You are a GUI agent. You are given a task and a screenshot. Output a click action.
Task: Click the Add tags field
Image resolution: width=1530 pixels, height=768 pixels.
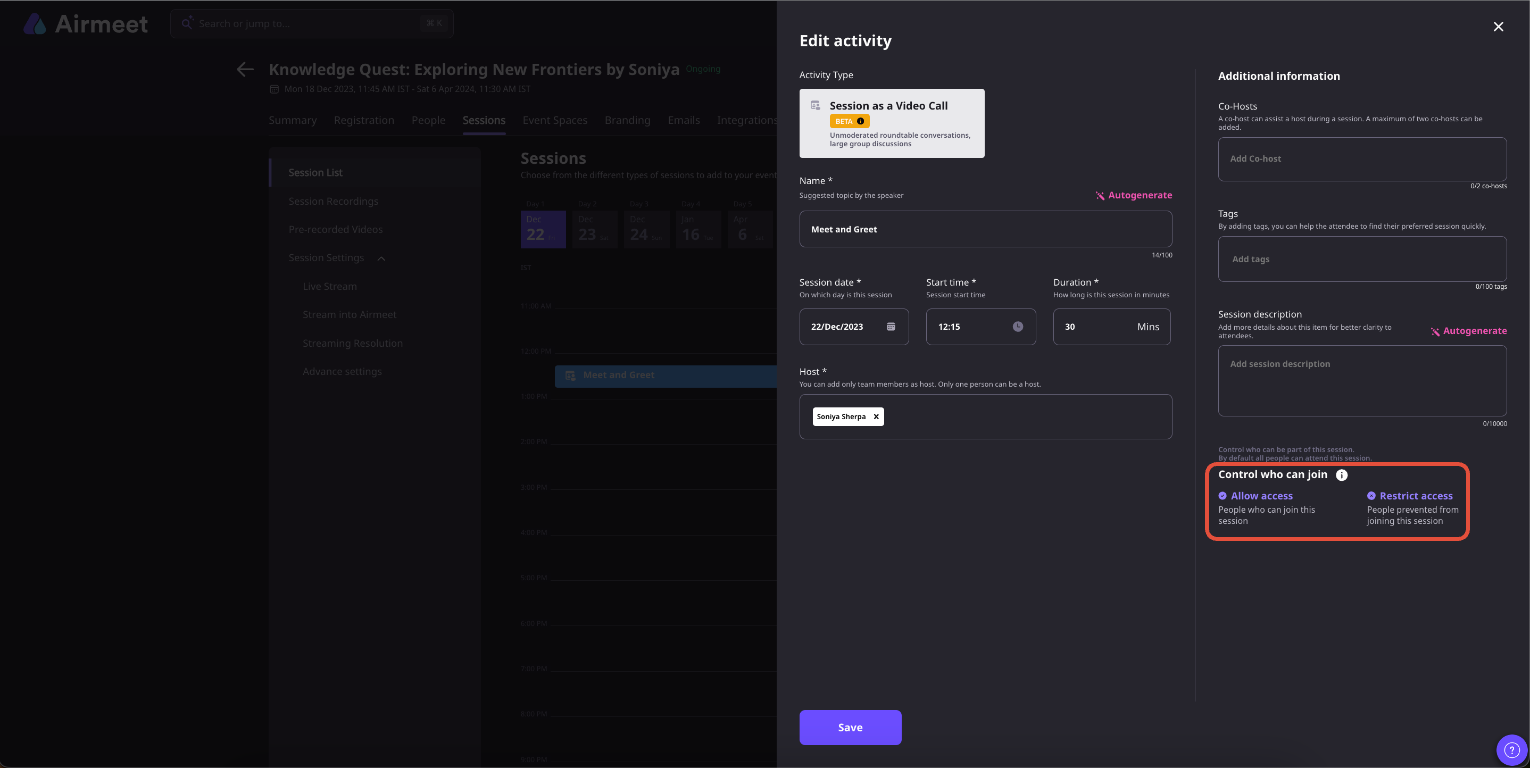tap(1362, 259)
